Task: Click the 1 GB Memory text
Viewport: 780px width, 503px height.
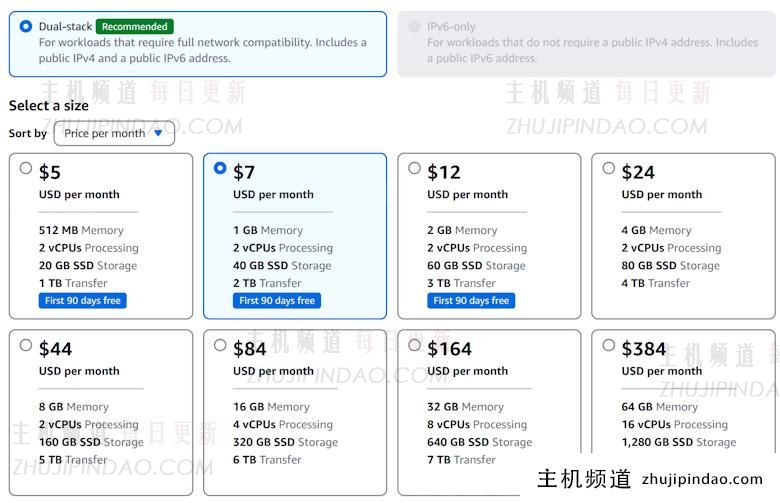Action: point(268,230)
